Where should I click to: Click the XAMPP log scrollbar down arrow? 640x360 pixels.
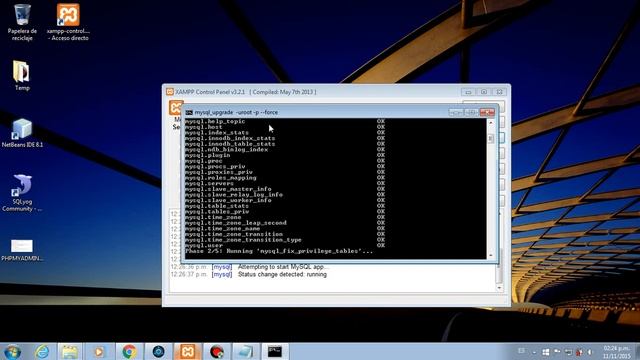pyautogui.click(x=499, y=288)
